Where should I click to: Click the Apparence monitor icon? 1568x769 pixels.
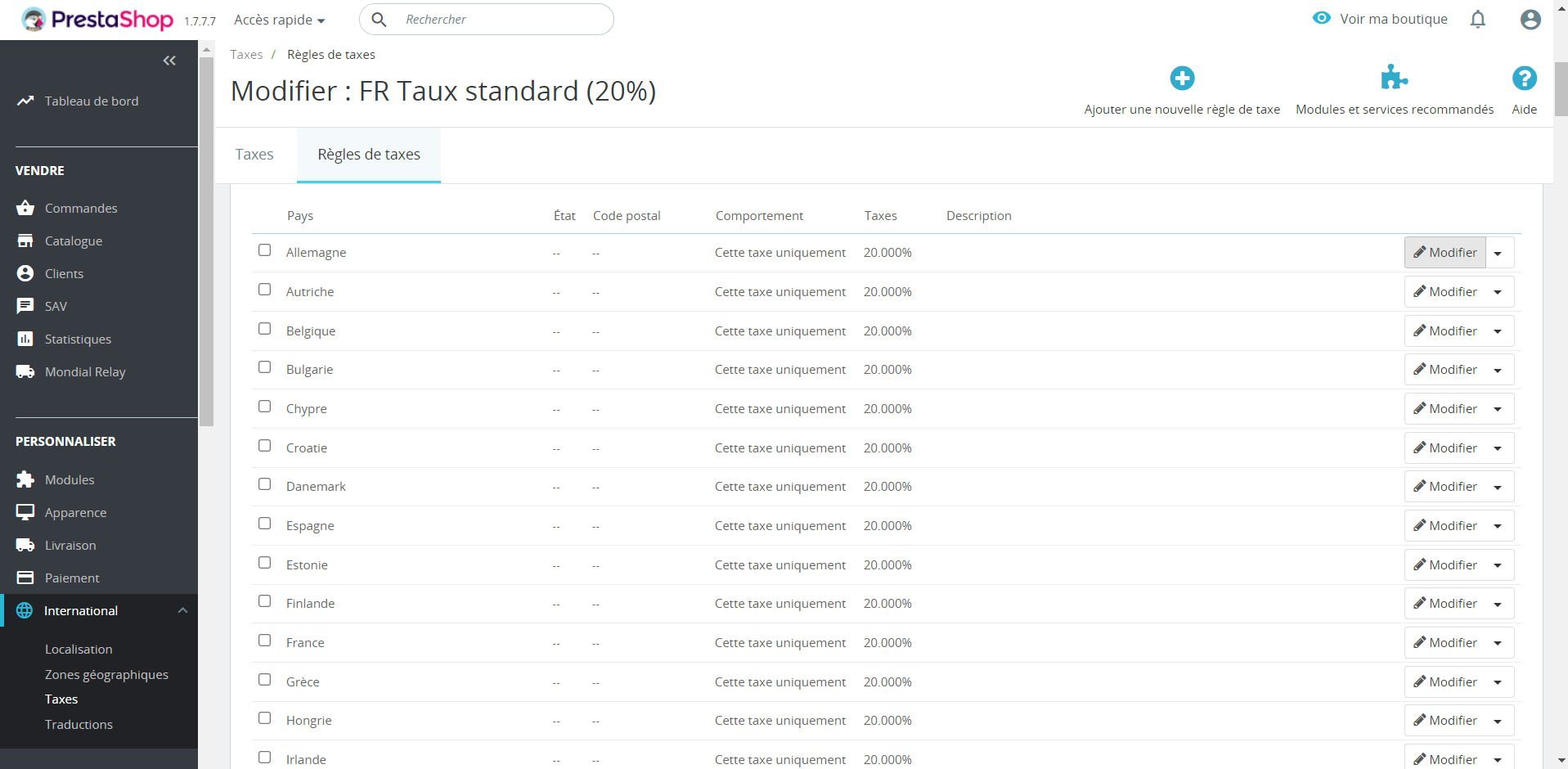tap(25, 512)
